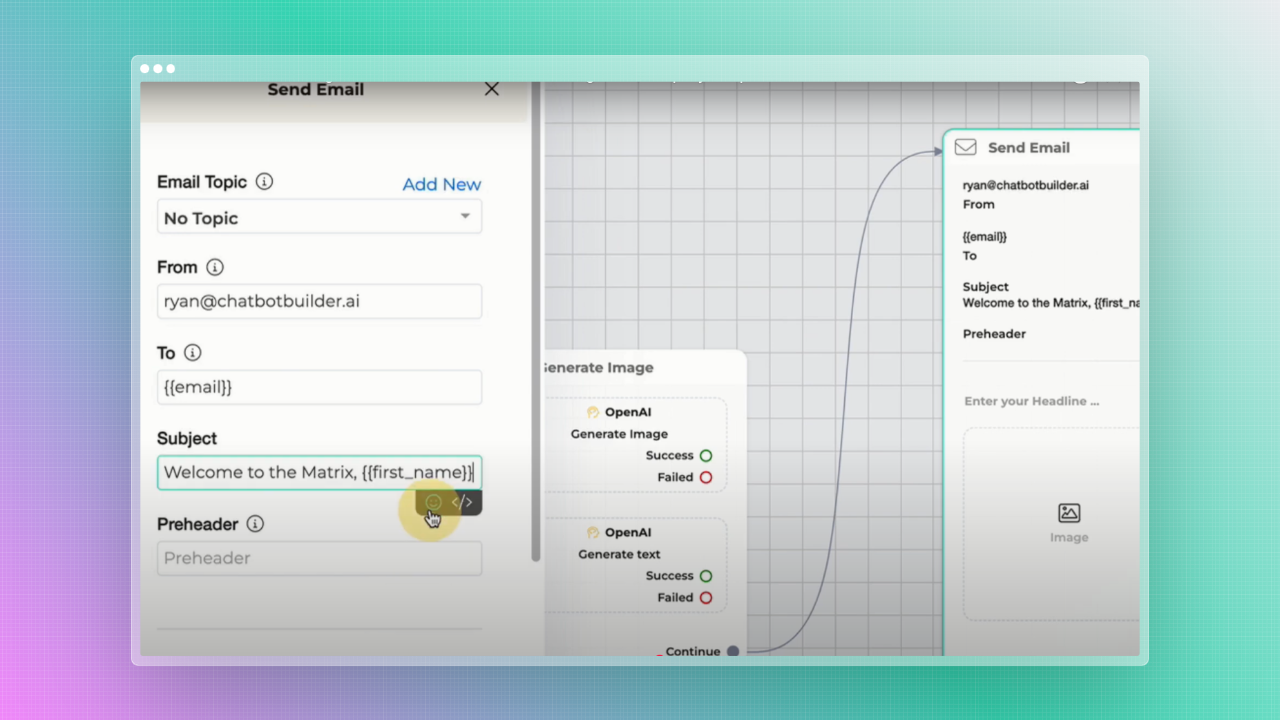The width and height of the screenshot is (1280, 720).
Task: Click the envelope icon on the Send Email node
Action: (x=965, y=147)
